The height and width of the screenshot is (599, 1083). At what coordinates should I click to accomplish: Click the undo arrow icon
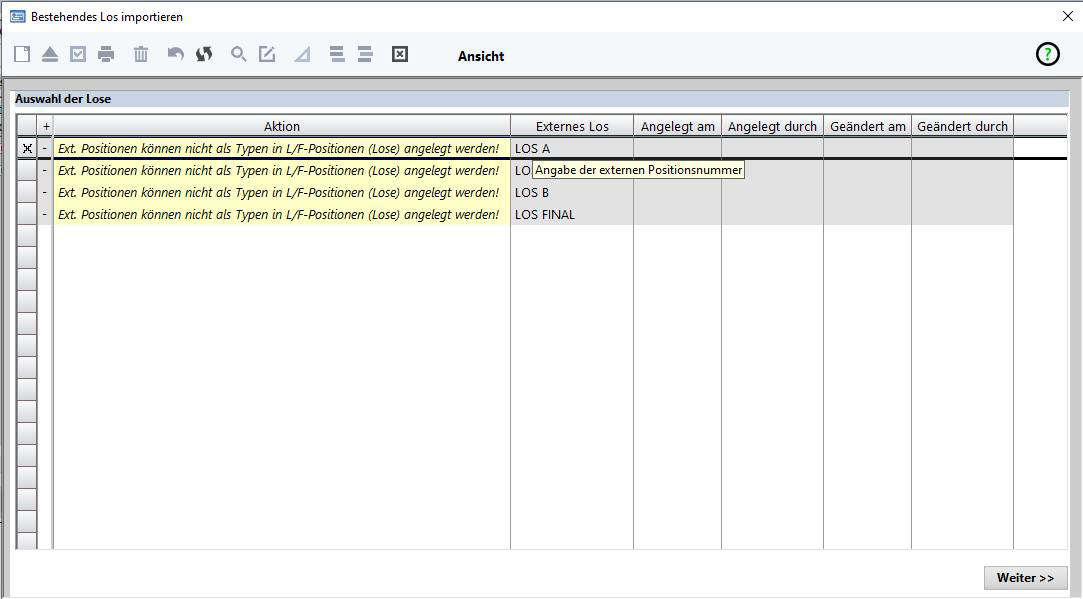point(176,55)
